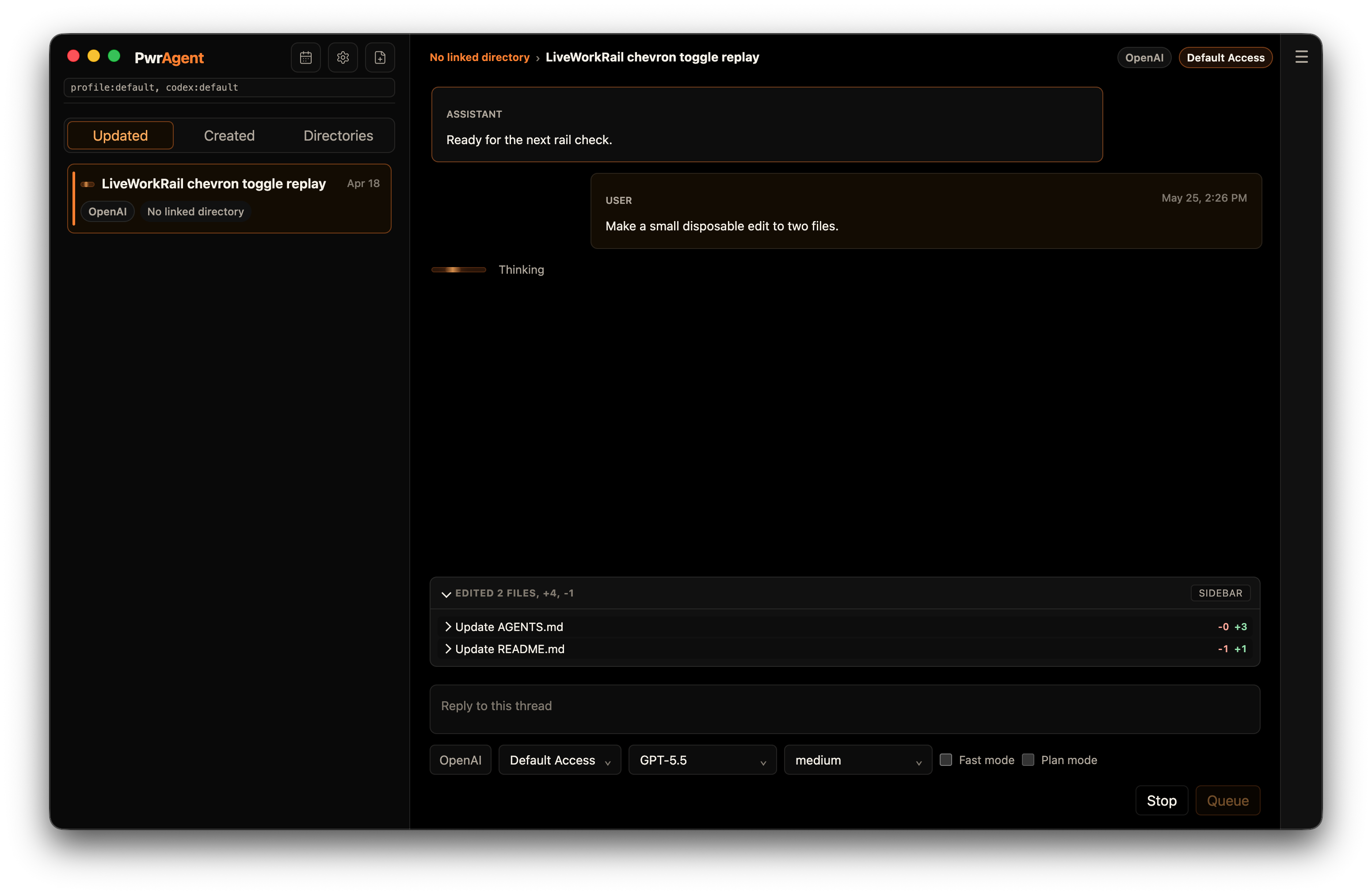Screen dimensions: 1372x895
Task: Open the GPT-5.5 model dropdown
Action: click(702, 760)
